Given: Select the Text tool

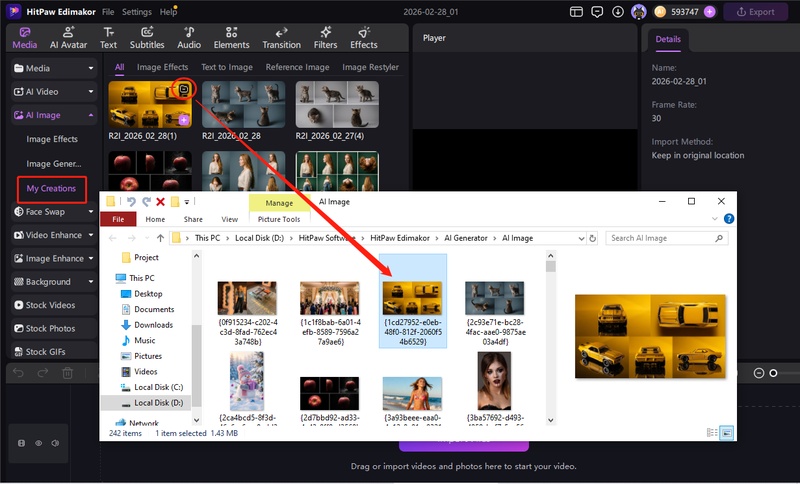Looking at the screenshot, I should 108,38.
